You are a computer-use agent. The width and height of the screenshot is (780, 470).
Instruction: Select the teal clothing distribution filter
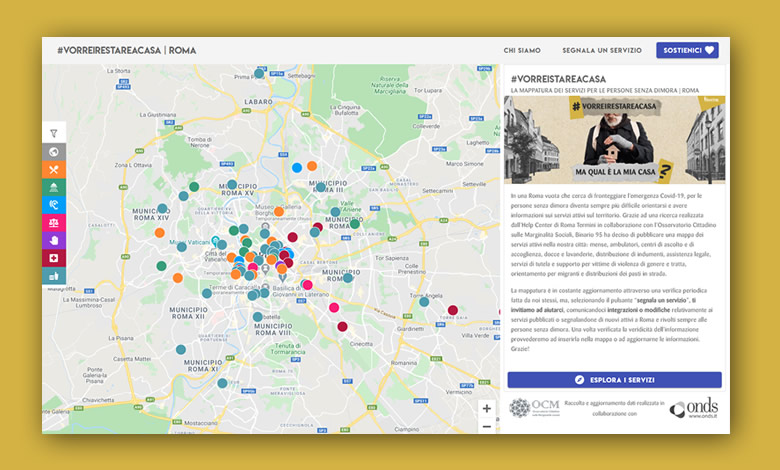tap(54, 276)
